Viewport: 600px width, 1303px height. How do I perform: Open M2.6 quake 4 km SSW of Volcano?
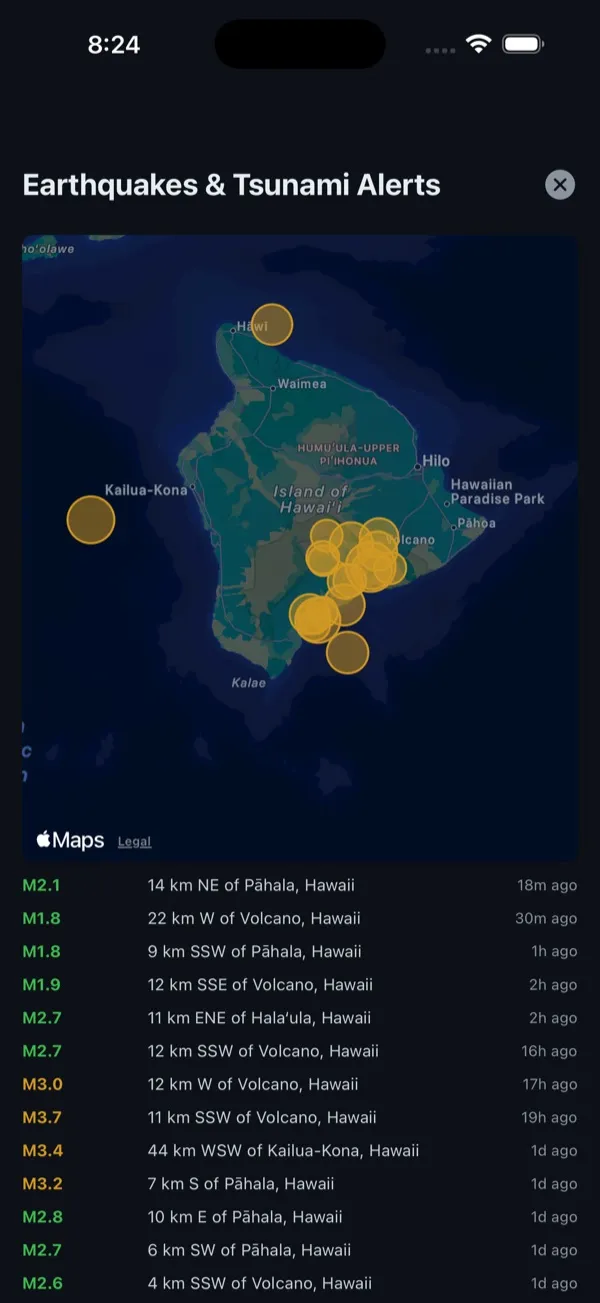pyautogui.click(x=299, y=1282)
